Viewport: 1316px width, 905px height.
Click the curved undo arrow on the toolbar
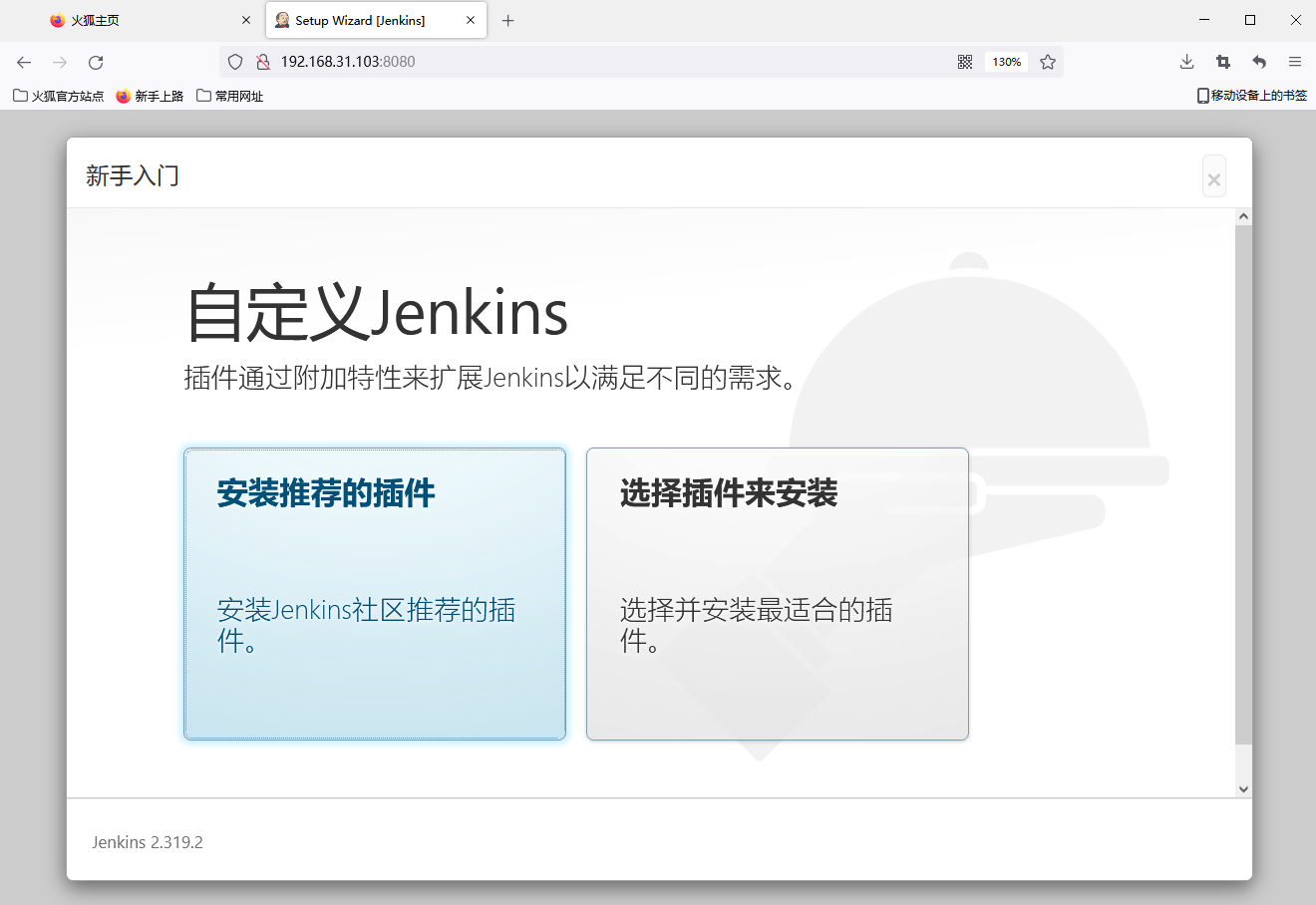(1258, 62)
